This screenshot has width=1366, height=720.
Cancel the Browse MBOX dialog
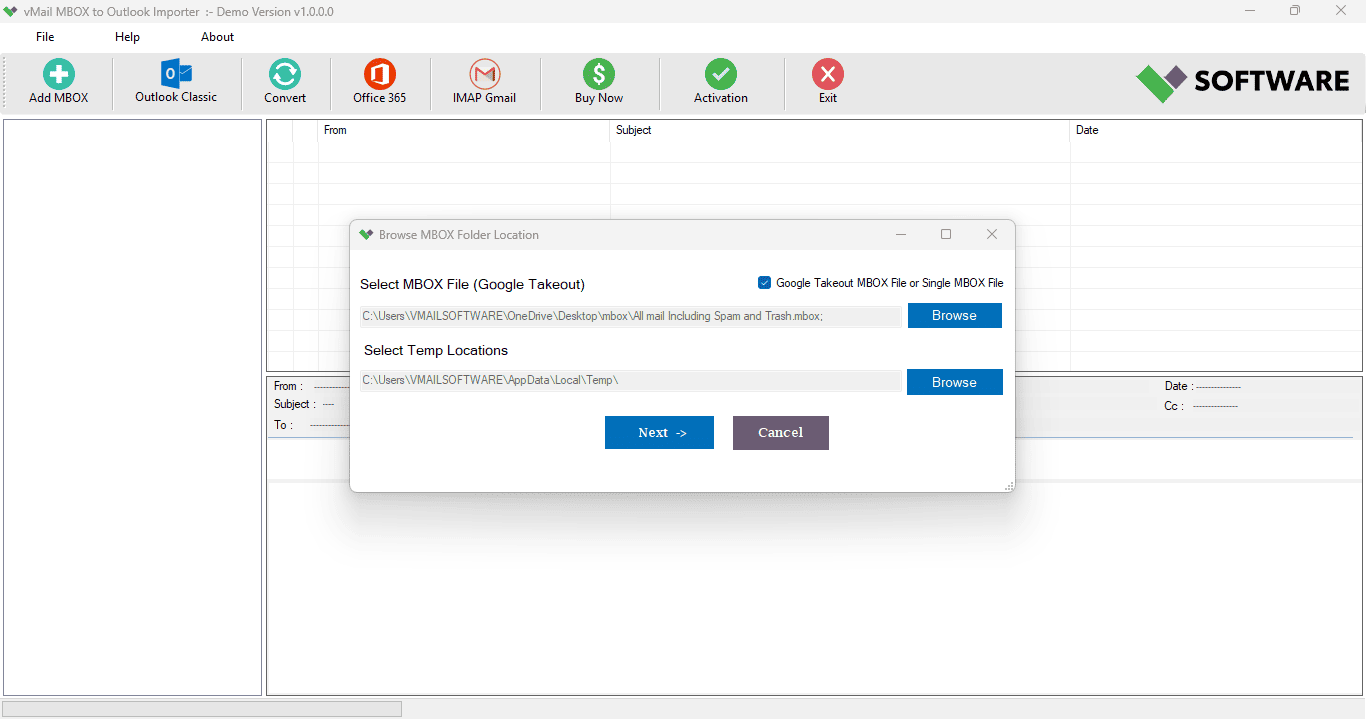(780, 433)
